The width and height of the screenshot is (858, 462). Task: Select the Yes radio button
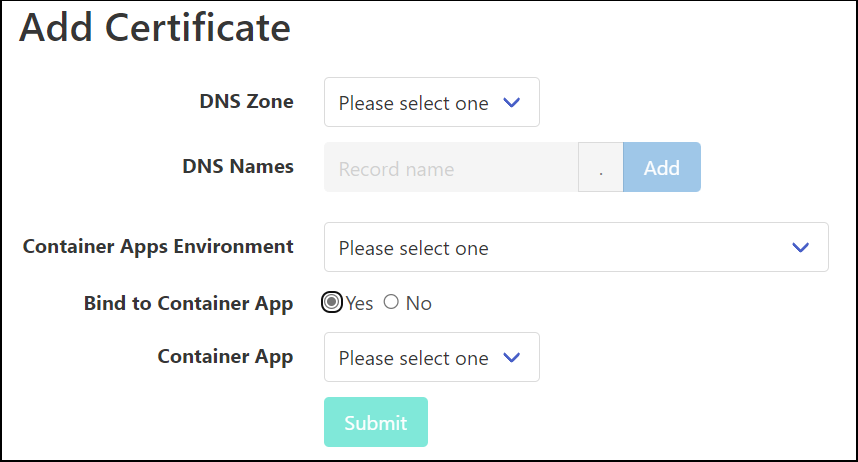click(x=332, y=302)
